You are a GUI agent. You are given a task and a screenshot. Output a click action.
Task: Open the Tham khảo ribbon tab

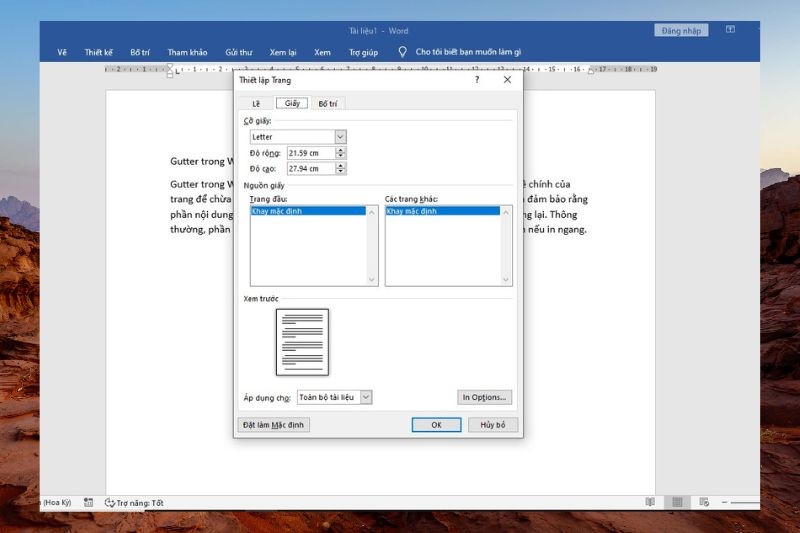(187, 52)
